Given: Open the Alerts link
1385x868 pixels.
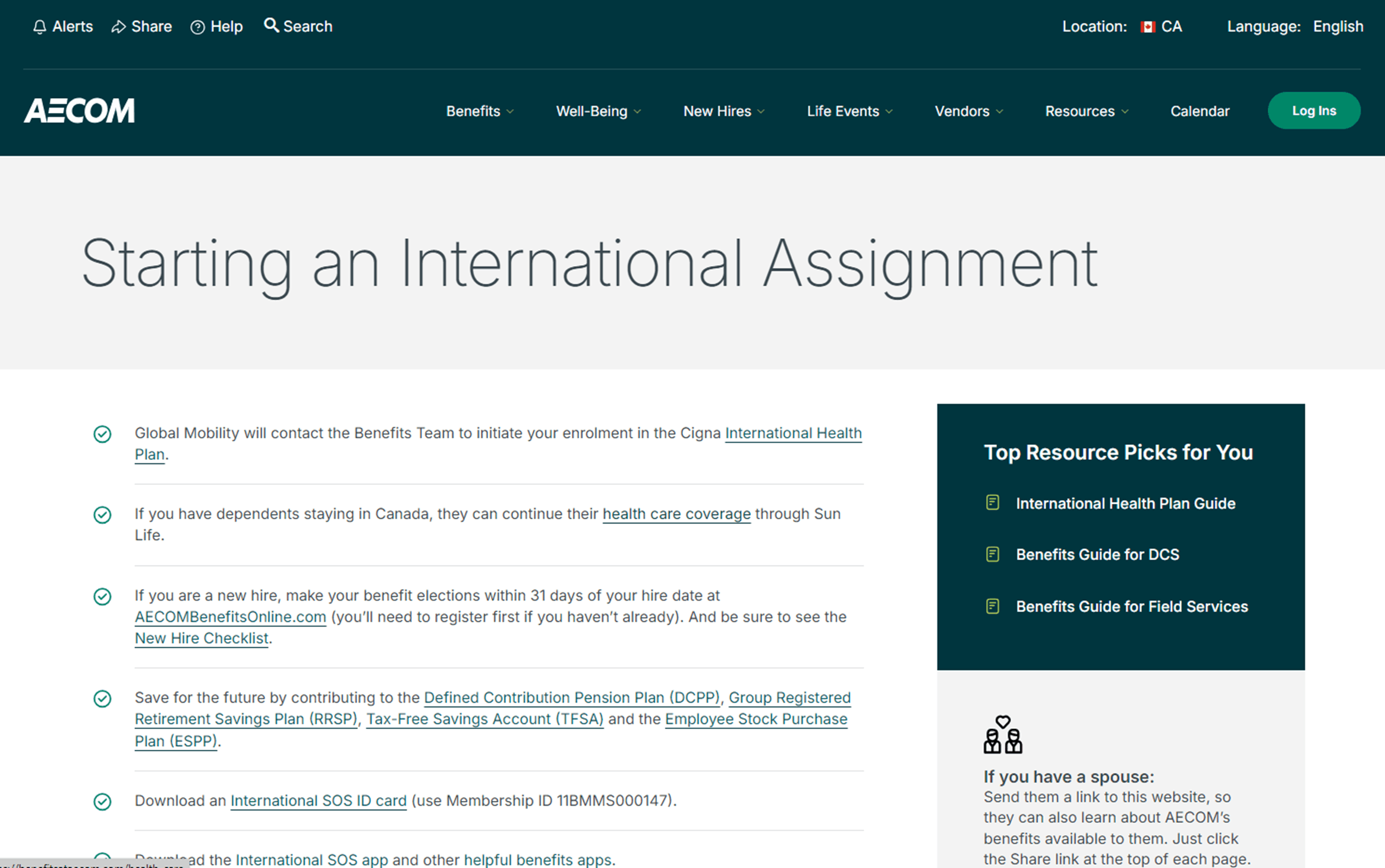Looking at the screenshot, I should click(x=72, y=27).
